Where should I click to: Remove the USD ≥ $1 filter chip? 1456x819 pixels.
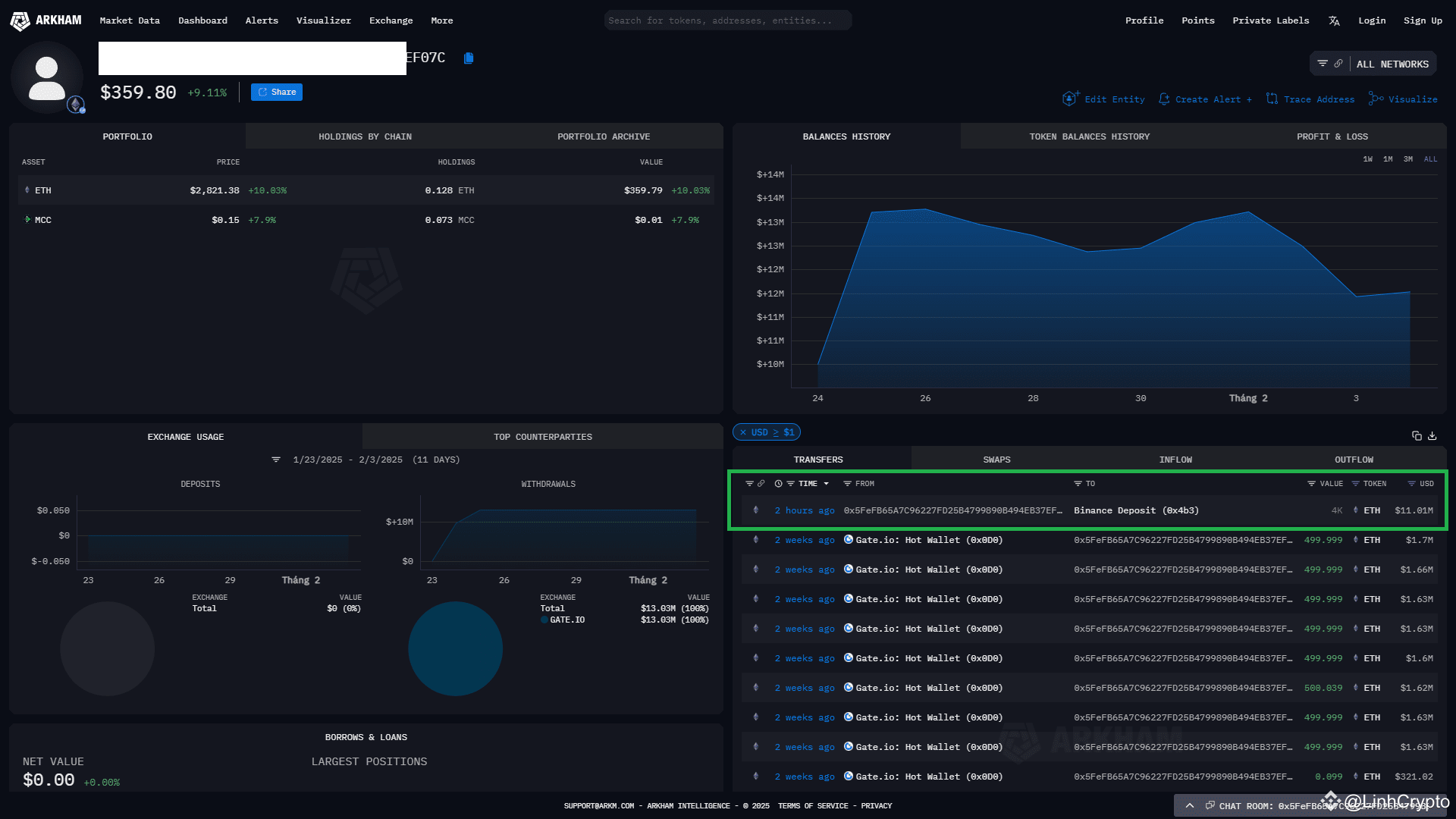[x=742, y=432]
